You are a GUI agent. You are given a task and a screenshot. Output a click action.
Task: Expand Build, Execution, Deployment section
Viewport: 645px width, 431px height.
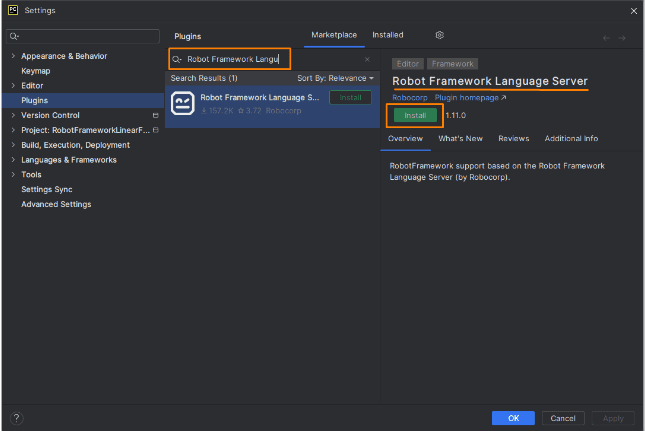click(13, 145)
